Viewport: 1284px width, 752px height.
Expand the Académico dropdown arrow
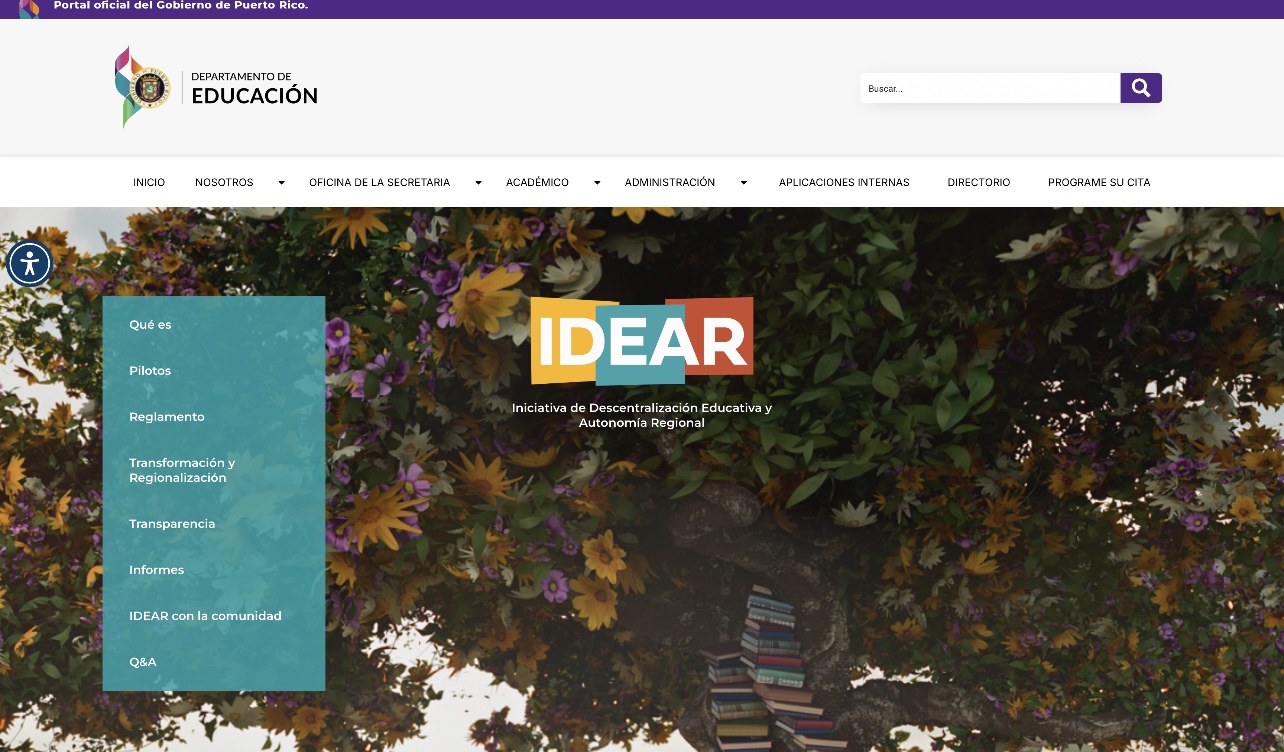597,183
